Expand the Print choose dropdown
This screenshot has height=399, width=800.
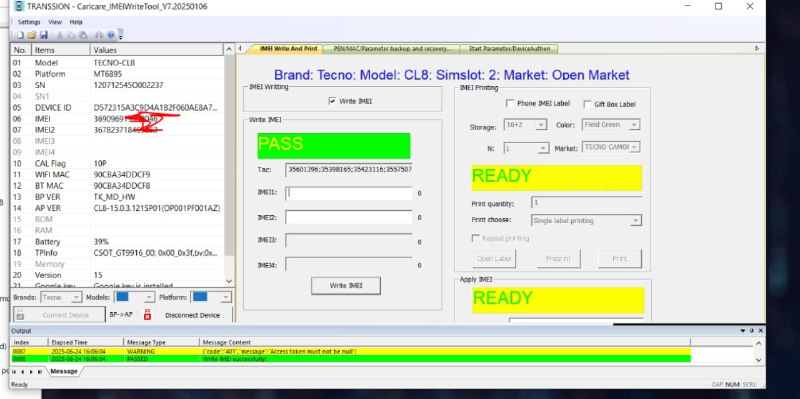click(x=586, y=220)
